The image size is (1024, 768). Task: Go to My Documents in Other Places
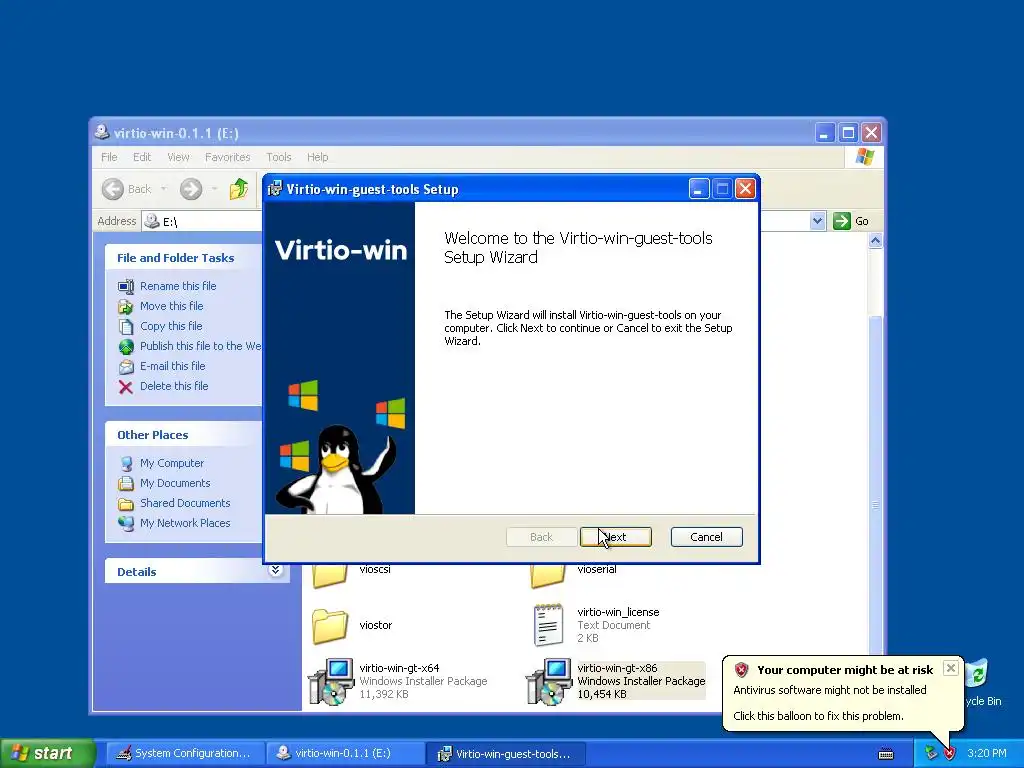pyautogui.click(x=175, y=483)
